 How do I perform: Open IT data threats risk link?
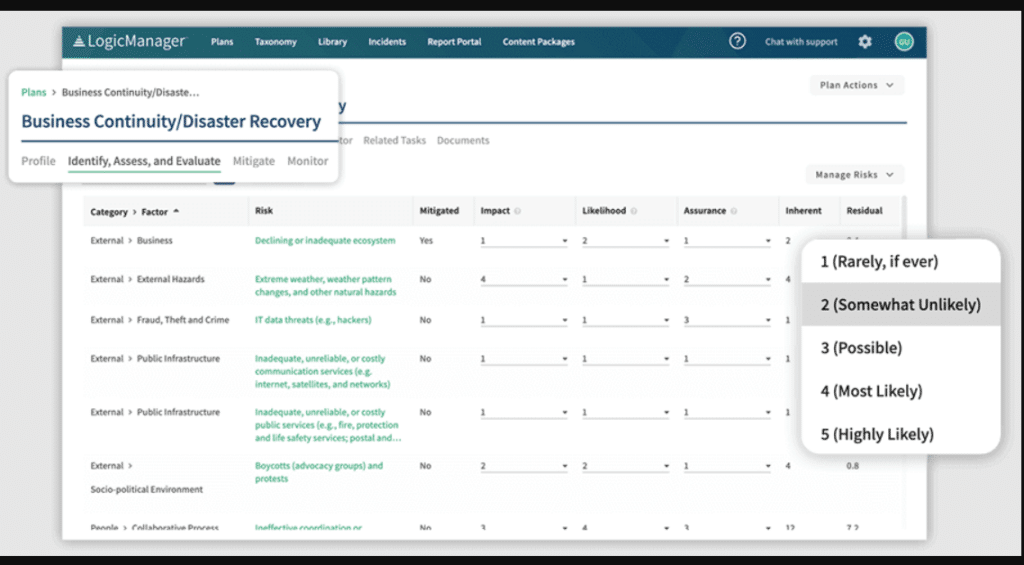point(313,320)
